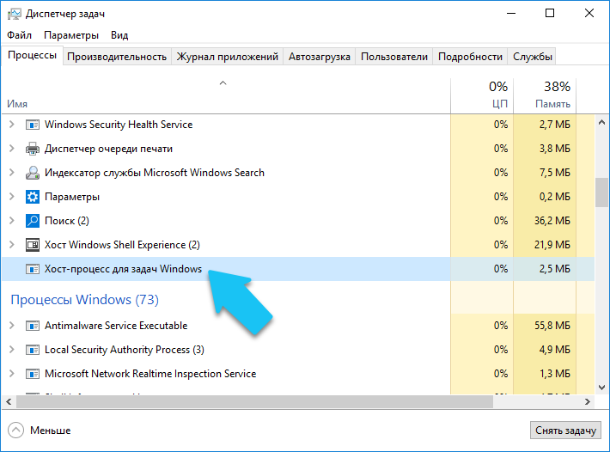Expand the Параметры process group
This screenshot has height=452, width=610.
(12, 196)
